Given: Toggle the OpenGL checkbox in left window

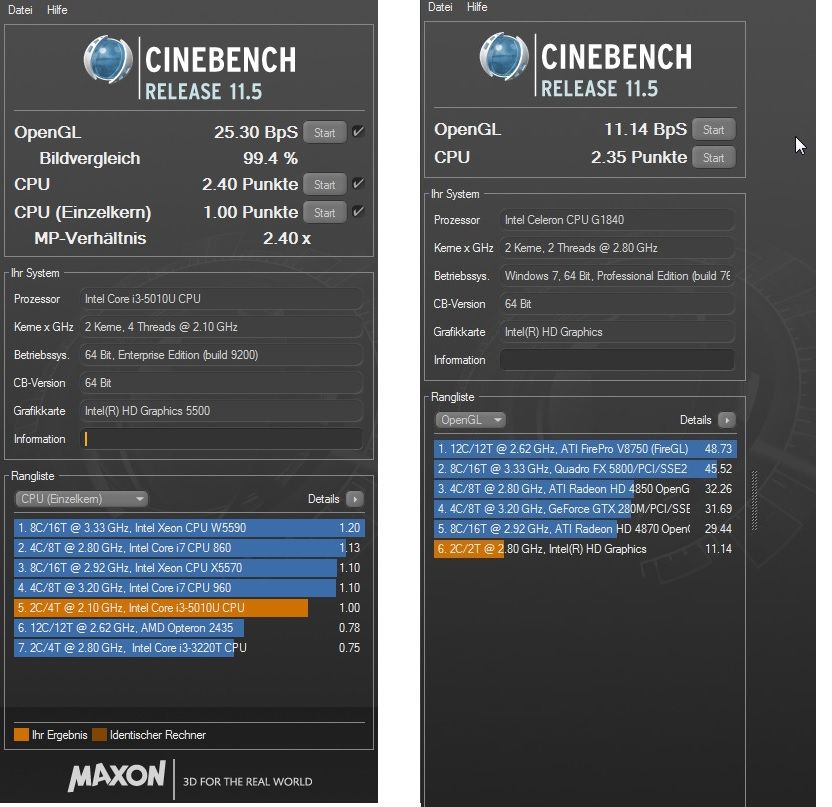Looking at the screenshot, I should pyautogui.click(x=358, y=132).
